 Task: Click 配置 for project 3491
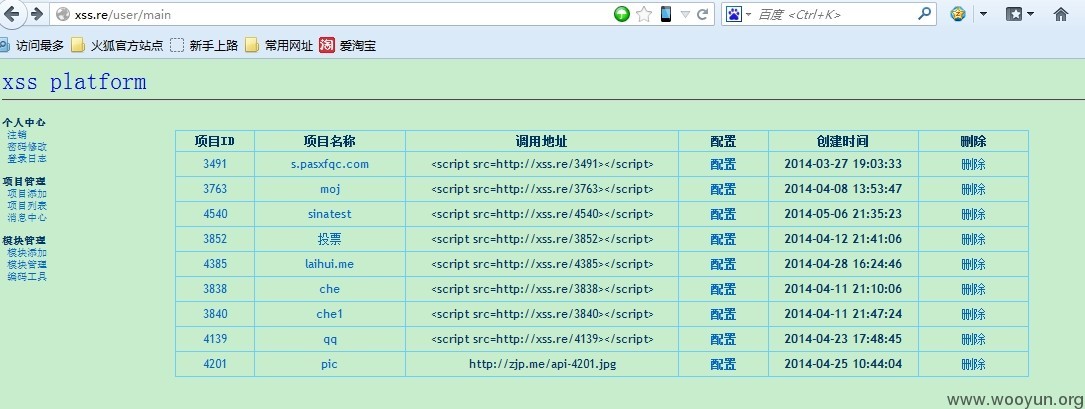tap(723, 164)
